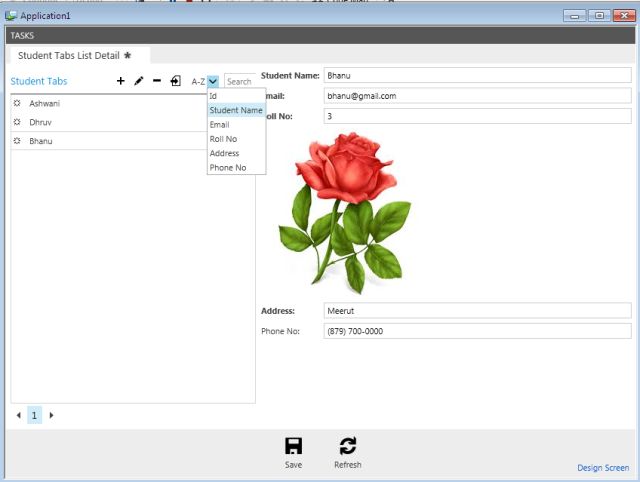
Task: Go to previous page arrow
Action: pos(18,414)
